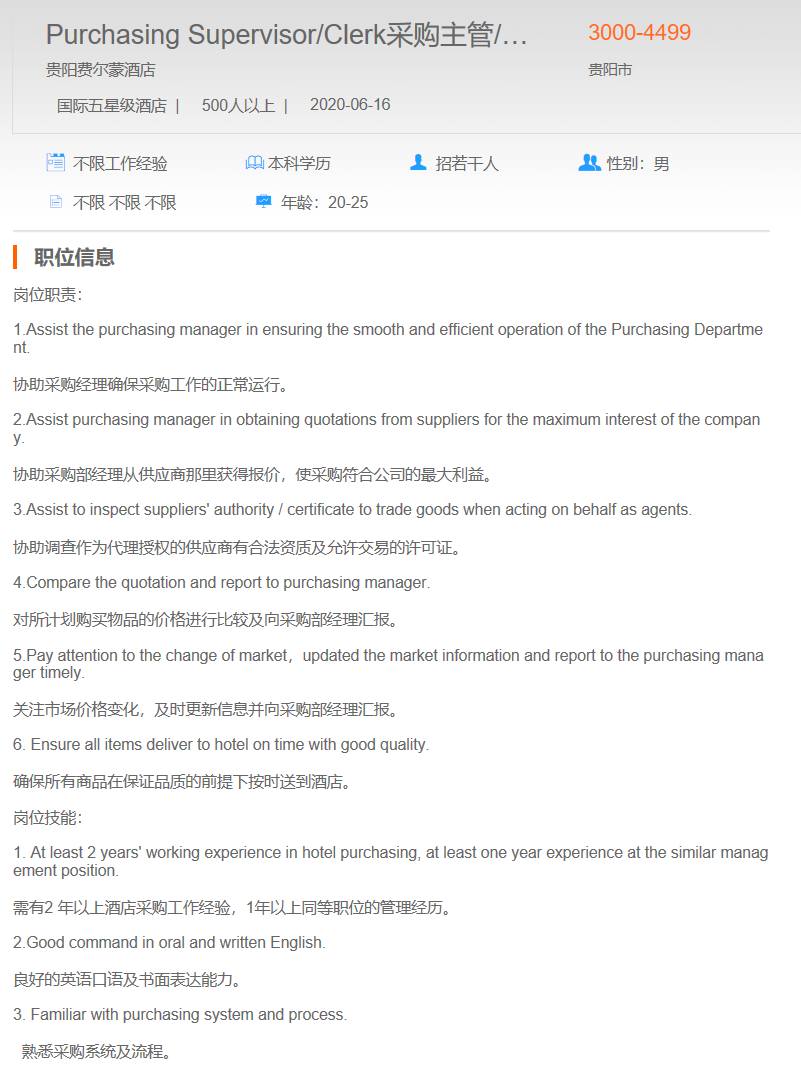The width and height of the screenshot is (801, 1077).
Task: Click the orange salary range 3000-4499
Action: point(640,32)
